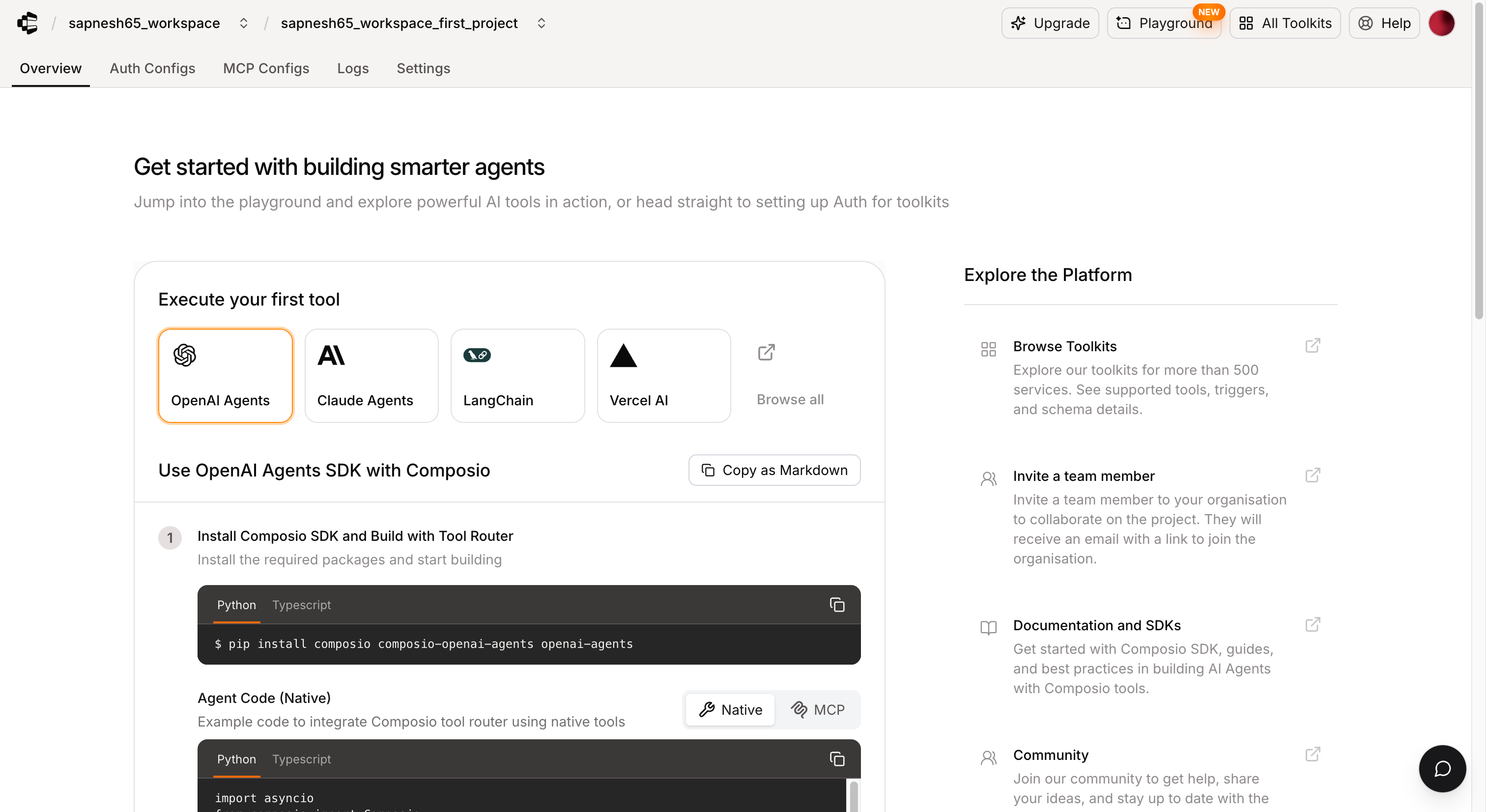This screenshot has height=812, width=1486.
Task: Open All Toolkits
Action: click(x=1285, y=23)
